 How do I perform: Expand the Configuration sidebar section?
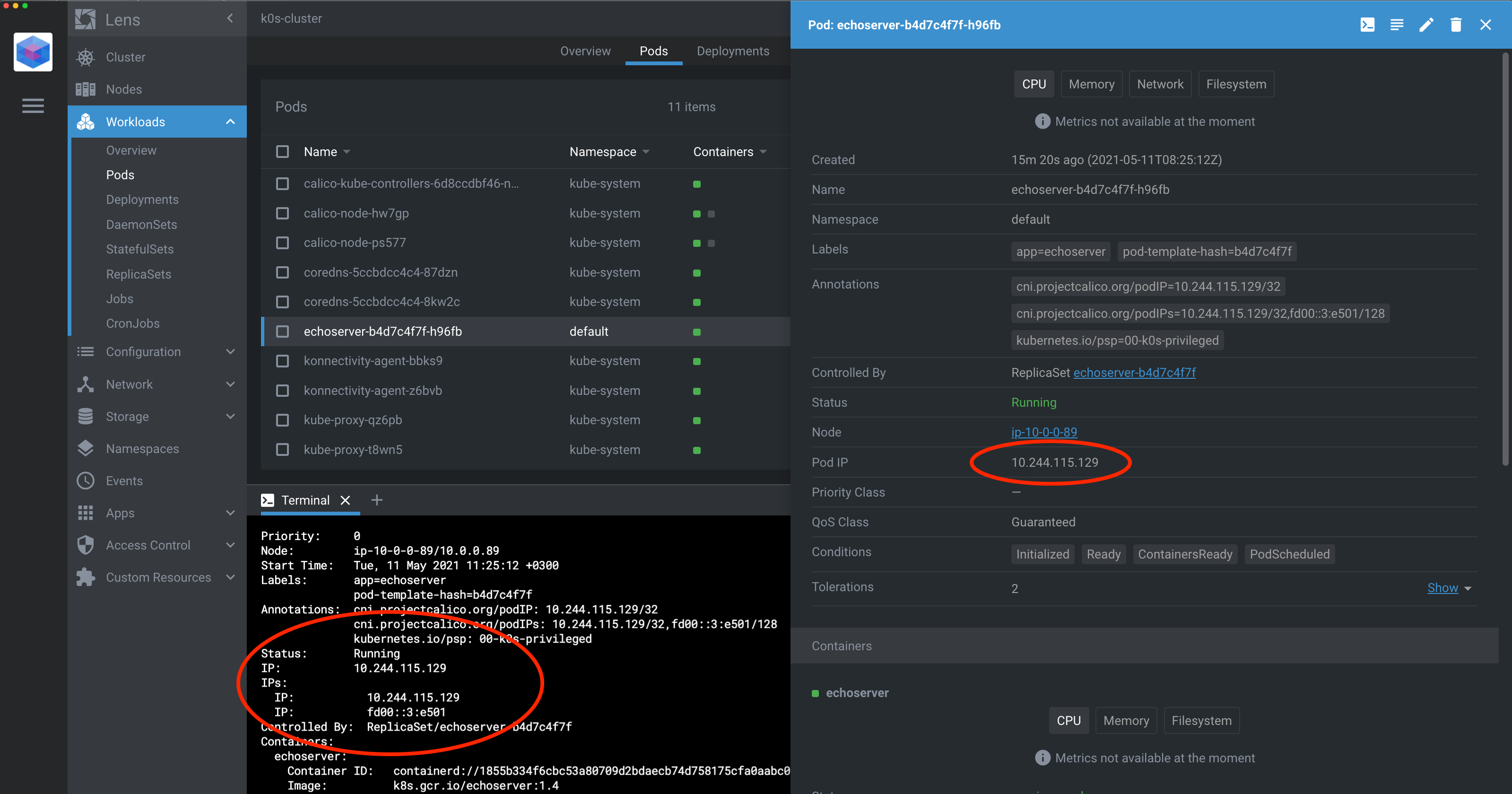[x=230, y=352]
